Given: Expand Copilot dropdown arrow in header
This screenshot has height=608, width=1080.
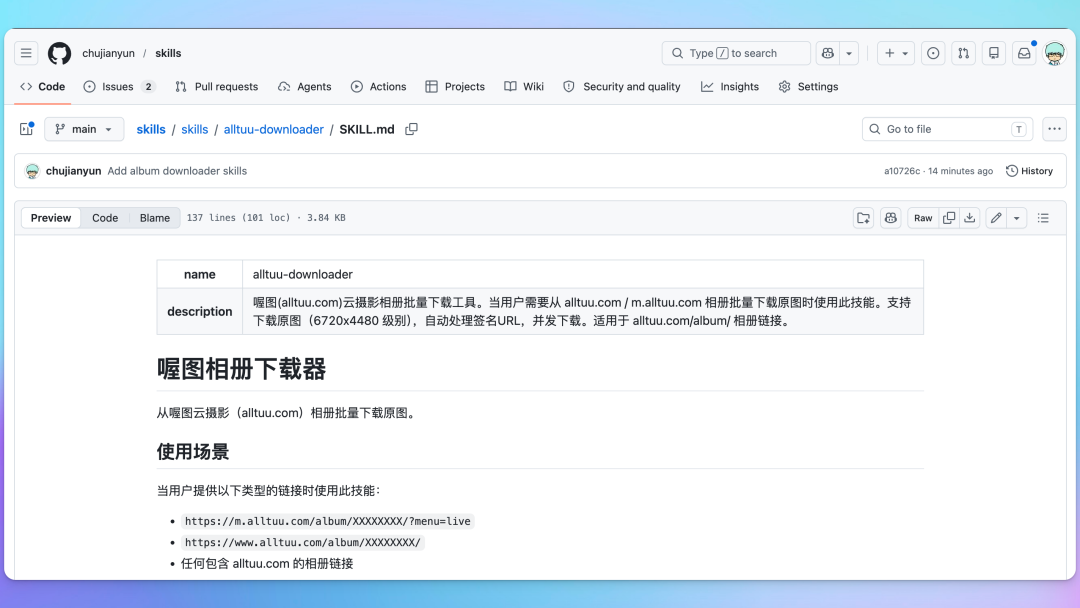Looking at the screenshot, I should click(849, 53).
